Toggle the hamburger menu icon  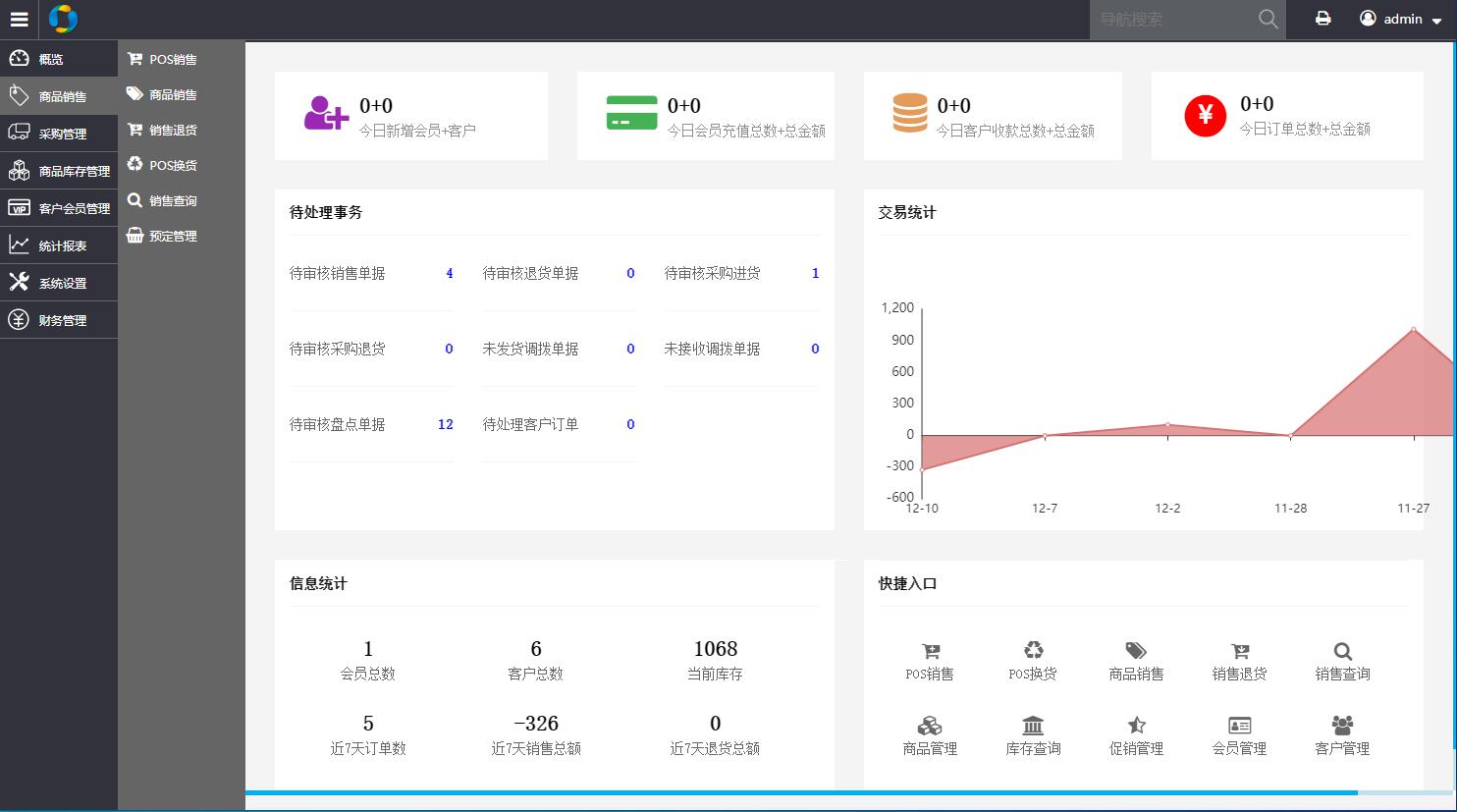[19, 19]
